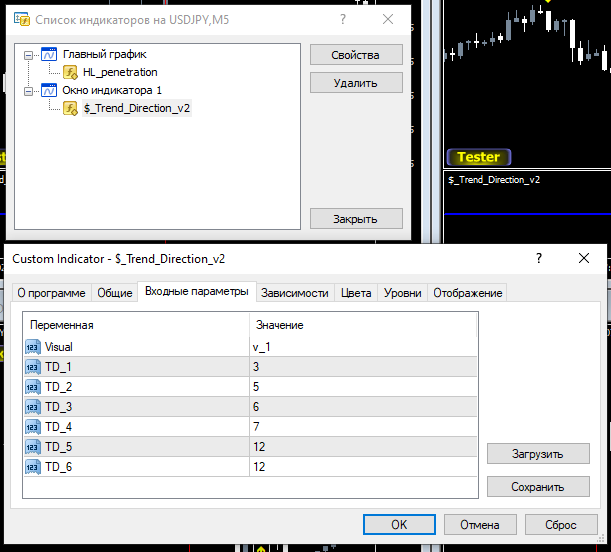Image resolution: width=611 pixels, height=552 pixels.
Task: Click the Сохранить button
Action: click(x=538, y=487)
